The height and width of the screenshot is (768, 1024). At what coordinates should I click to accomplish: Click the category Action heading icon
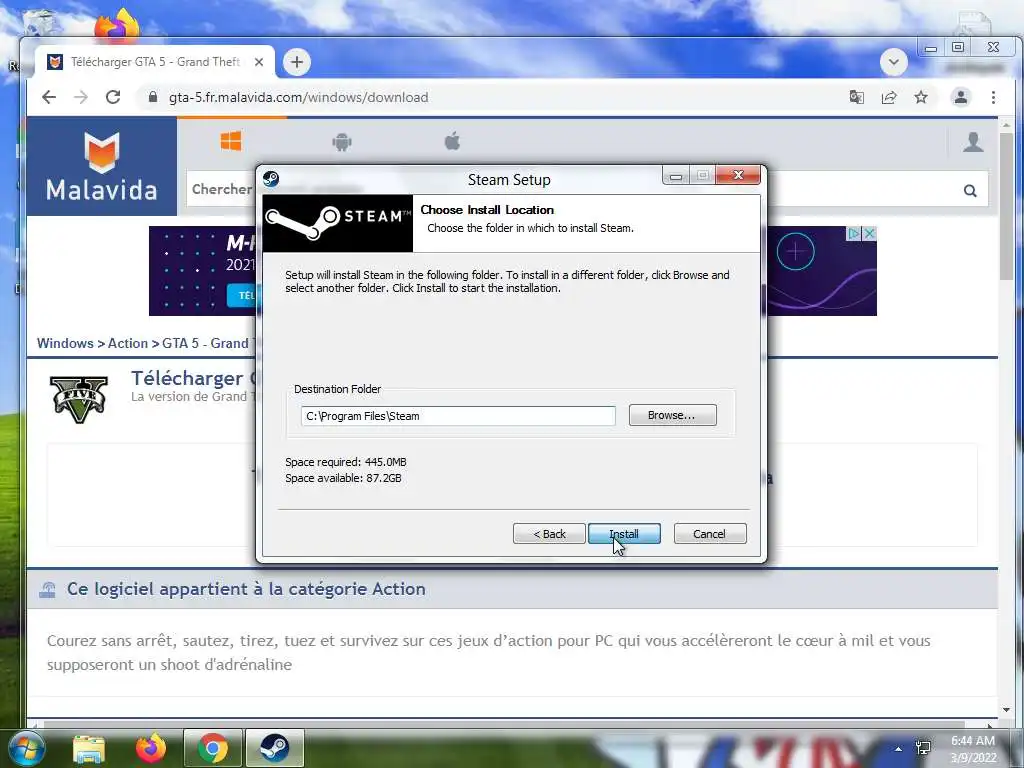(48, 590)
